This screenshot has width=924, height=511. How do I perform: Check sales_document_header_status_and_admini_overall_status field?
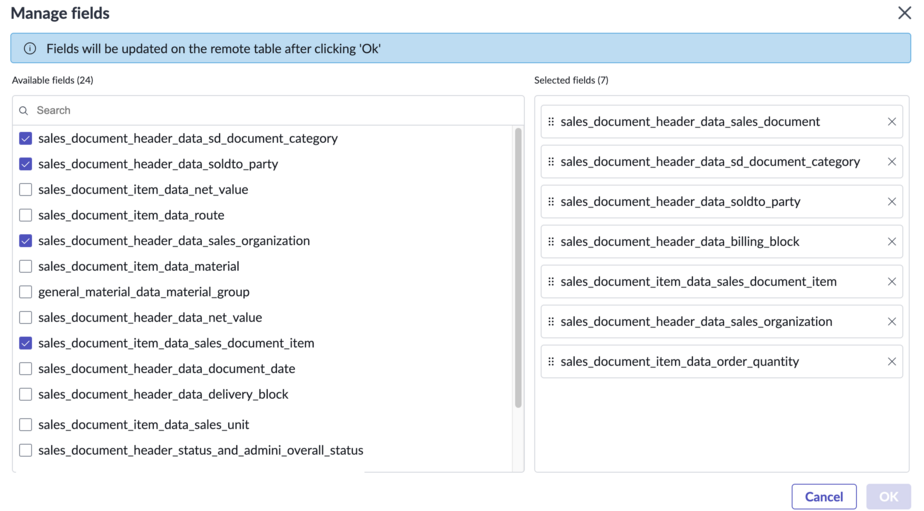pyautogui.click(x=25, y=450)
